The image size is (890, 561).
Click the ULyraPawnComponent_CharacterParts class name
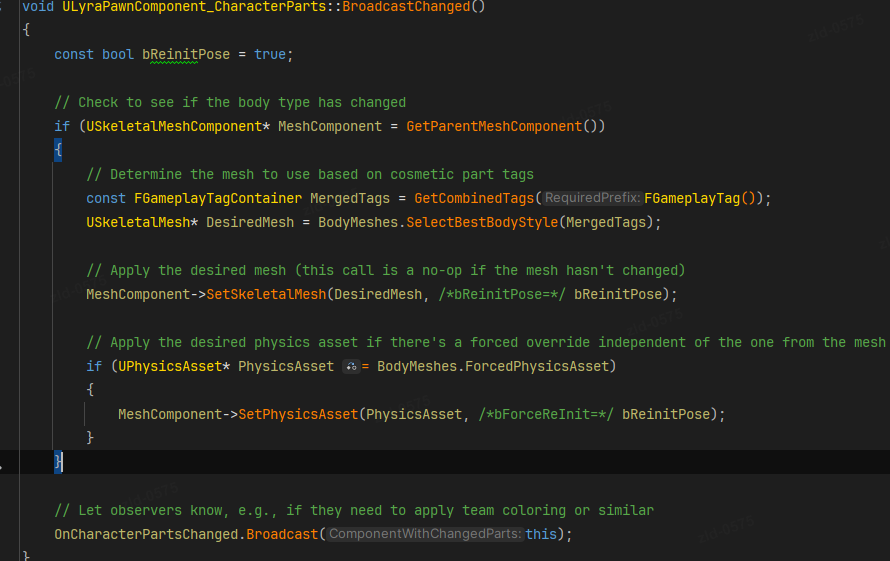pos(194,7)
